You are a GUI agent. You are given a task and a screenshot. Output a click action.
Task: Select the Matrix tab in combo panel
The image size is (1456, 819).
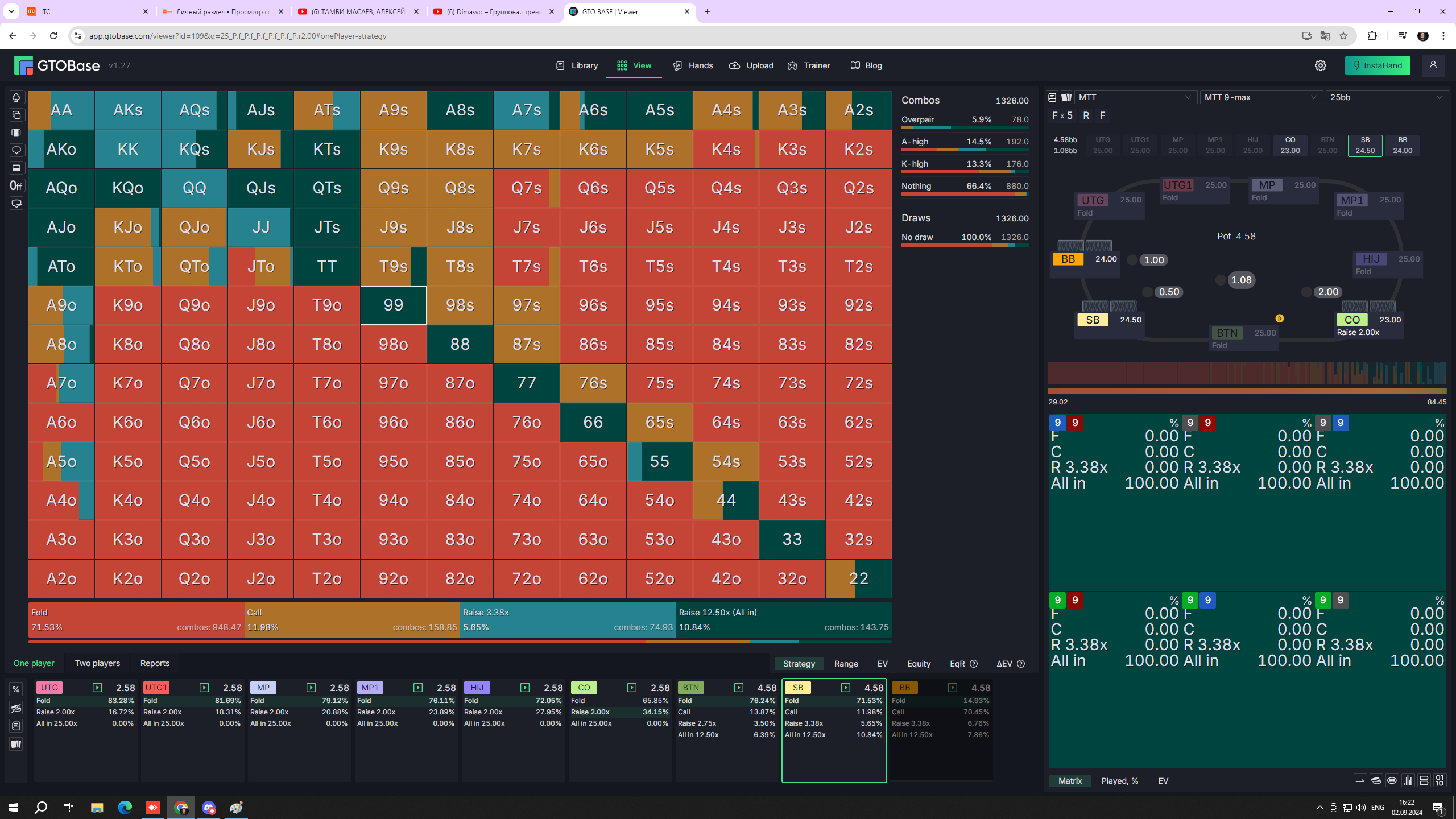pyautogui.click(x=1070, y=781)
